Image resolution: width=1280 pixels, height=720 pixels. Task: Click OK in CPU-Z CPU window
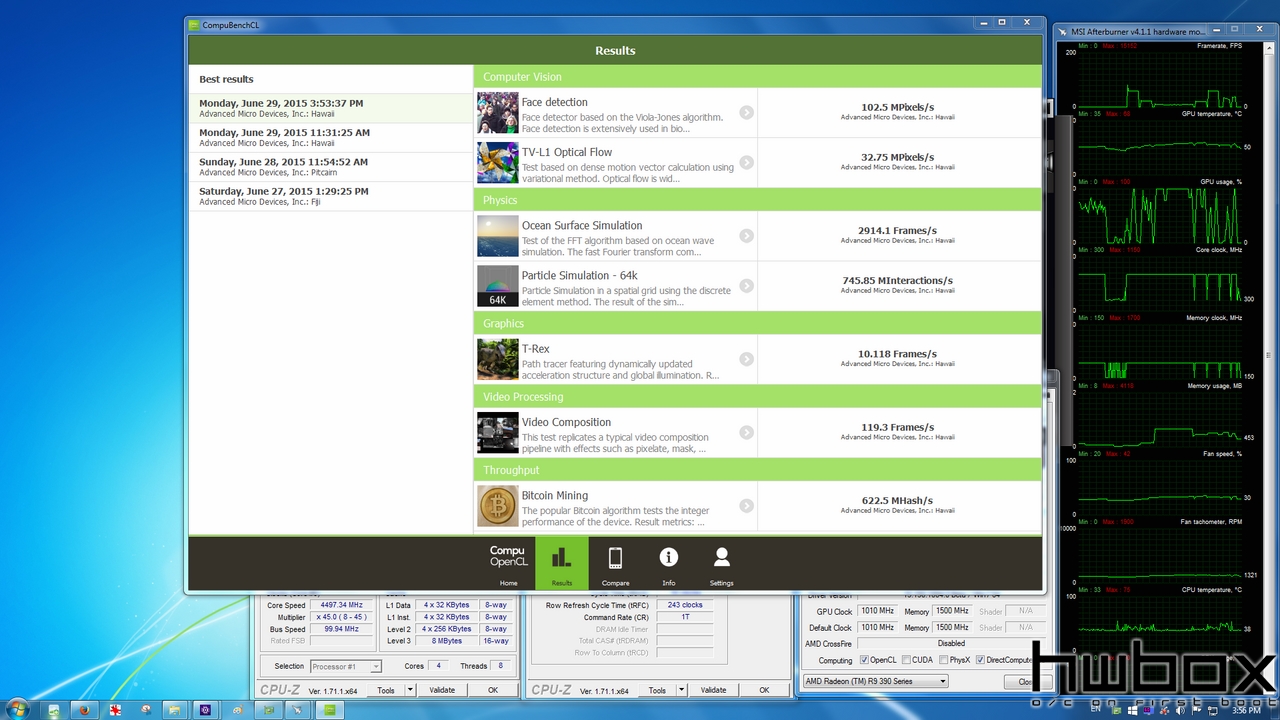[x=493, y=690]
